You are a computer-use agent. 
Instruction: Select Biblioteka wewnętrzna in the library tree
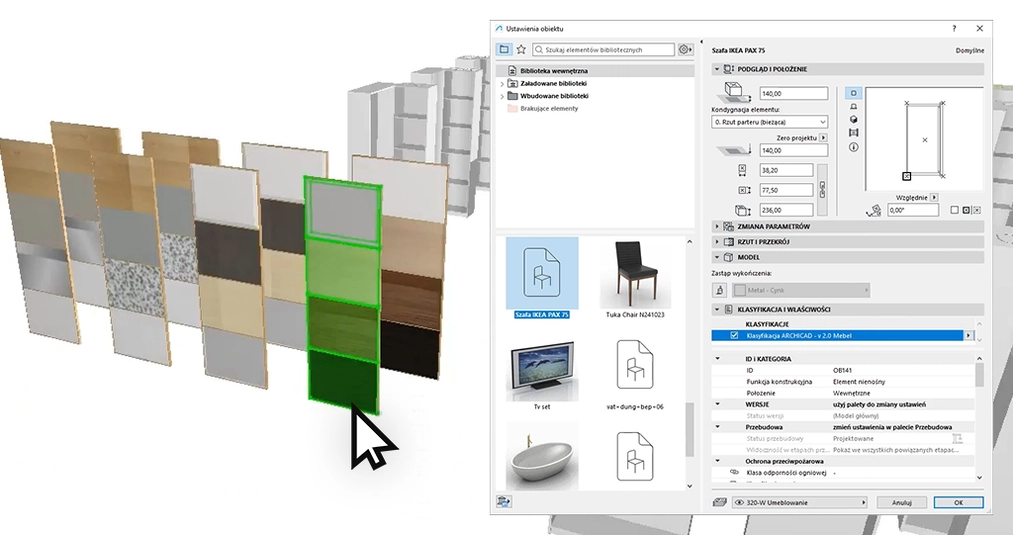tap(553, 72)
